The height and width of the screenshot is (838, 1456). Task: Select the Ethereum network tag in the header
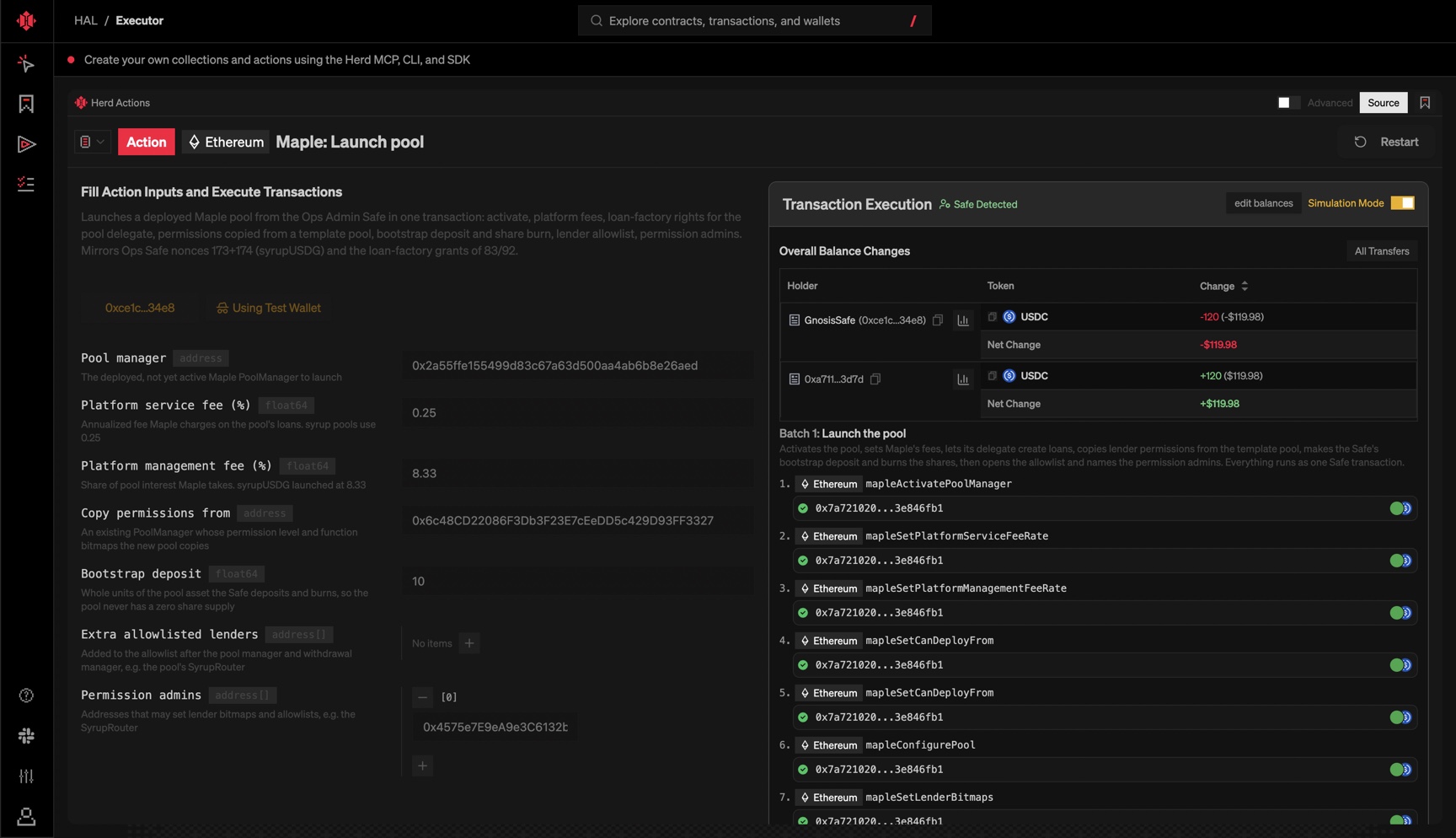[226, 142]
